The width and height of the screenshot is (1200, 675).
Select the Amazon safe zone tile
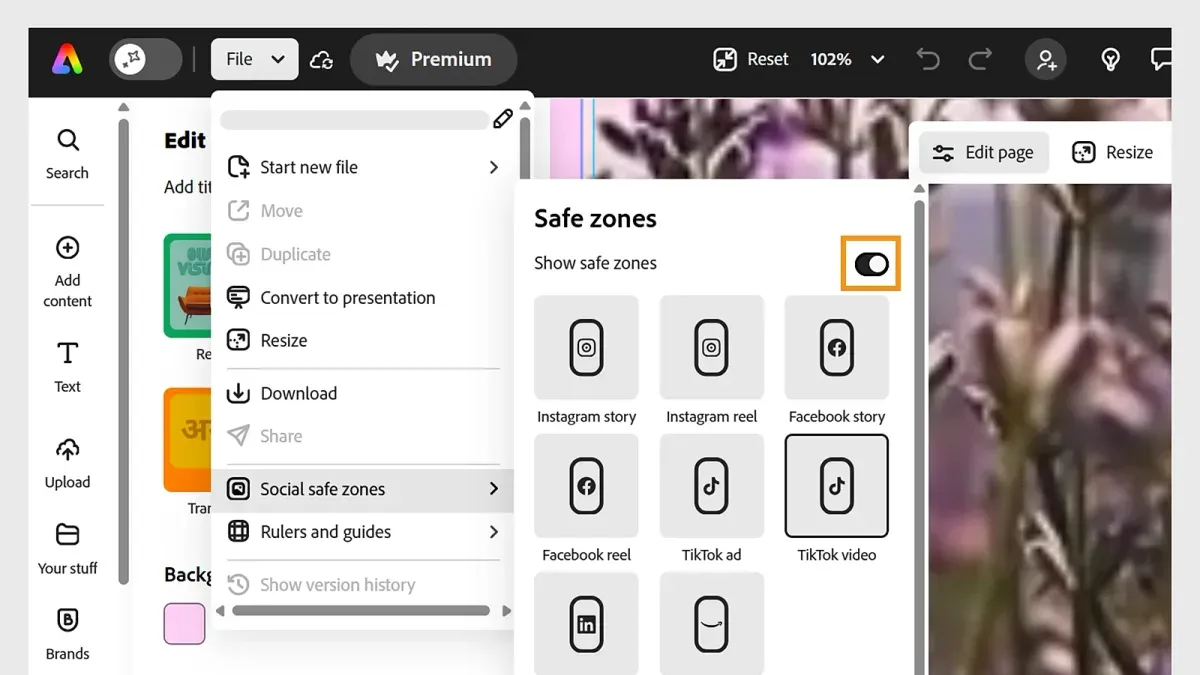point(711,623)
